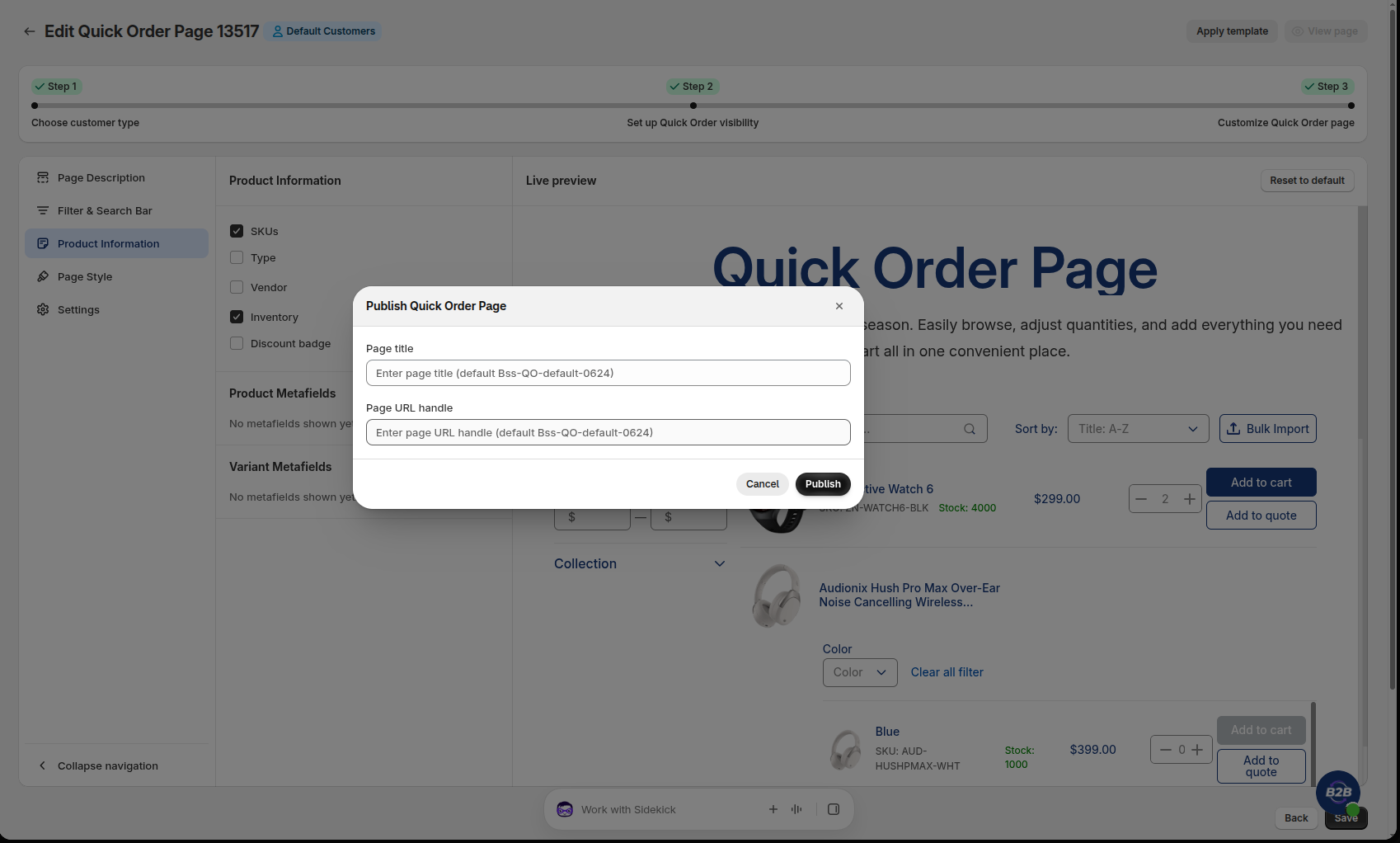Screen dimensions: 1400x843
Task: Click the Collapse navigation chevron icon
Action: coord(43,765)
